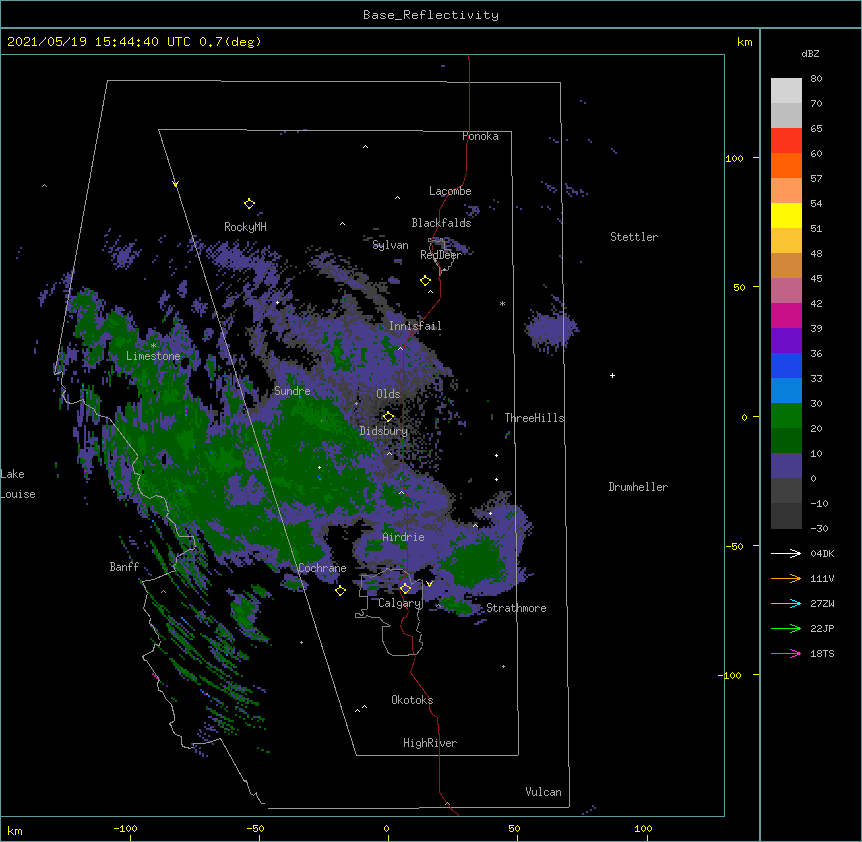
Task: Click the white plus marker between Stettler and Drumheller
Action: click(x=612, y=375)
